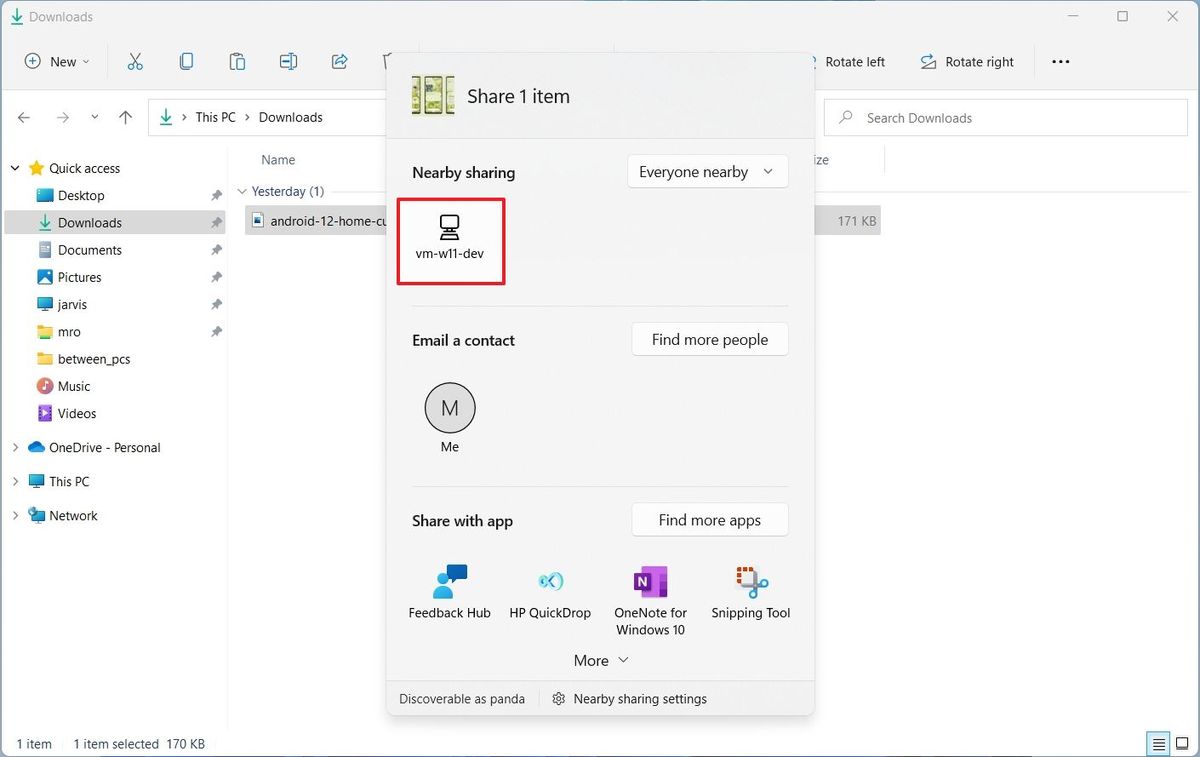Email the file to Me contact
The width and height of the screenshot is (1200, 757).
[x=450, y=407]
